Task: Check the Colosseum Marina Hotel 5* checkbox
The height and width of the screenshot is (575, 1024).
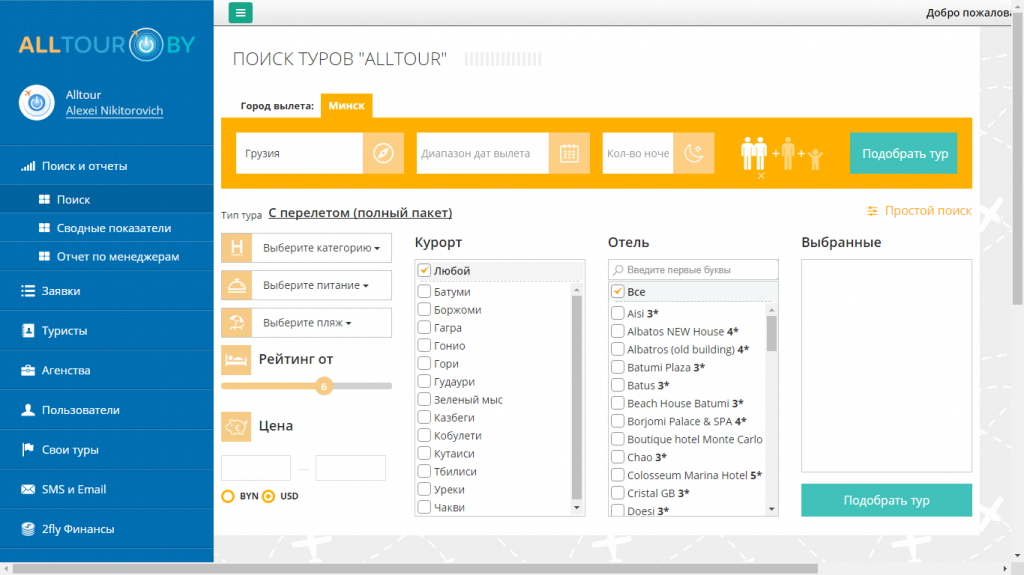Action: pyautogui.click(x=617, y=474)
